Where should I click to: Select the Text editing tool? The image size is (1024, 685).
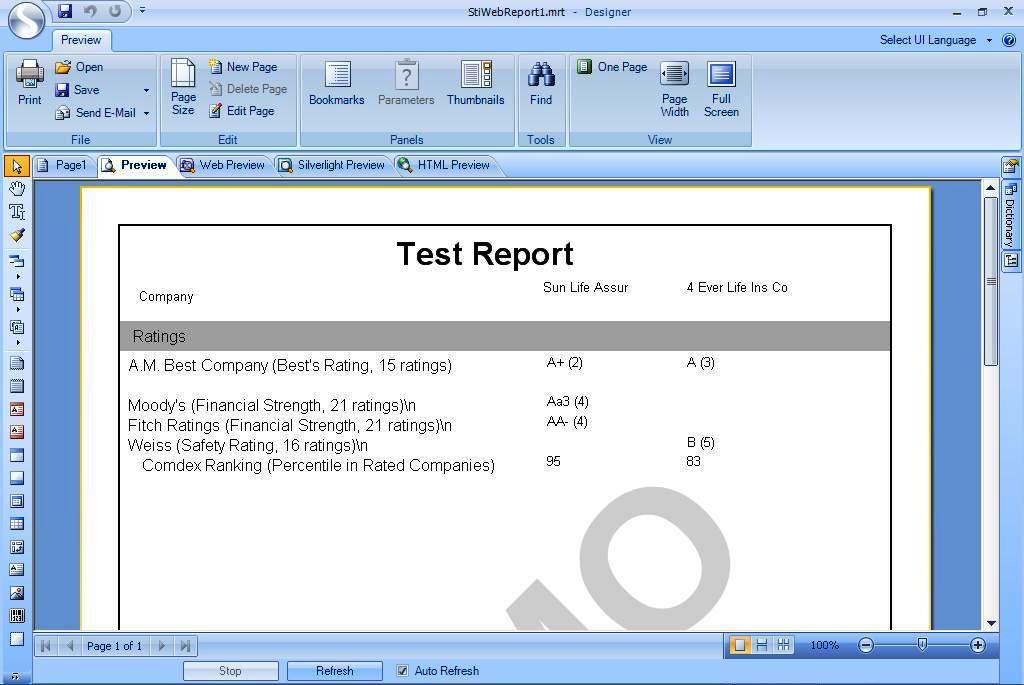pyautogui.click(x=17, y=212)
